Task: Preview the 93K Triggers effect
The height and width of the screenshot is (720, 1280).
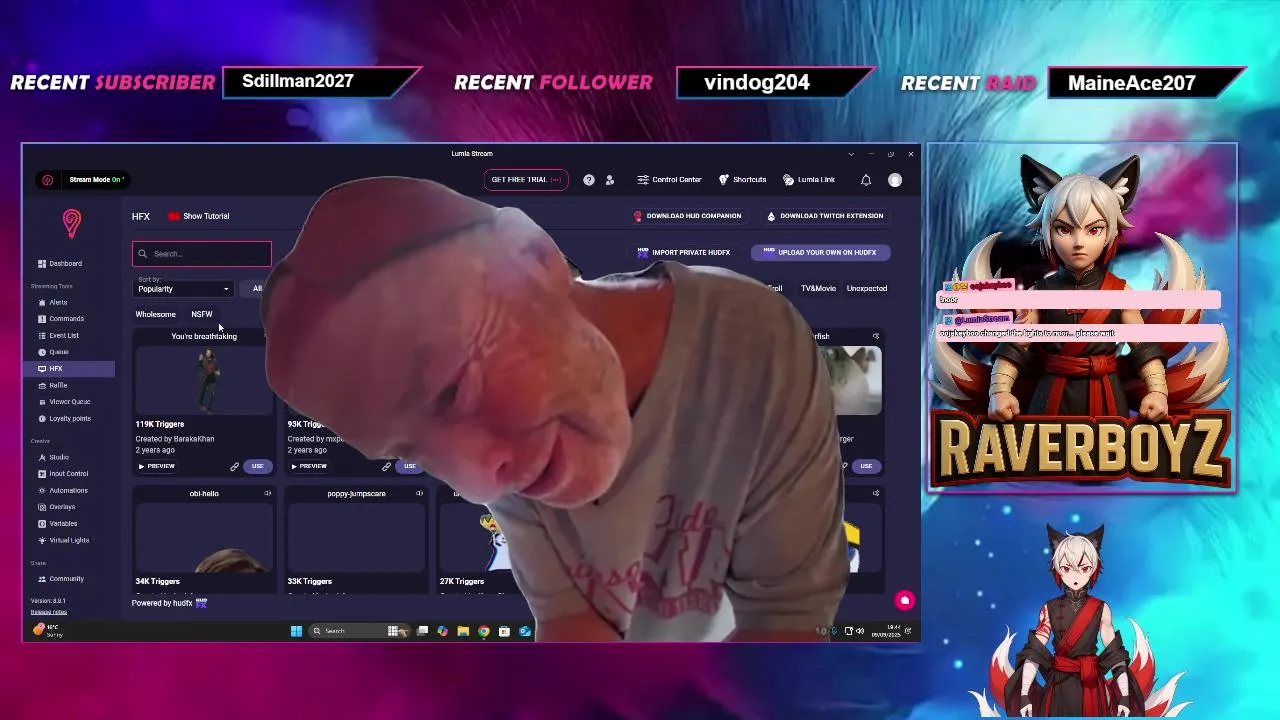Action: click(x=309, y=466)
